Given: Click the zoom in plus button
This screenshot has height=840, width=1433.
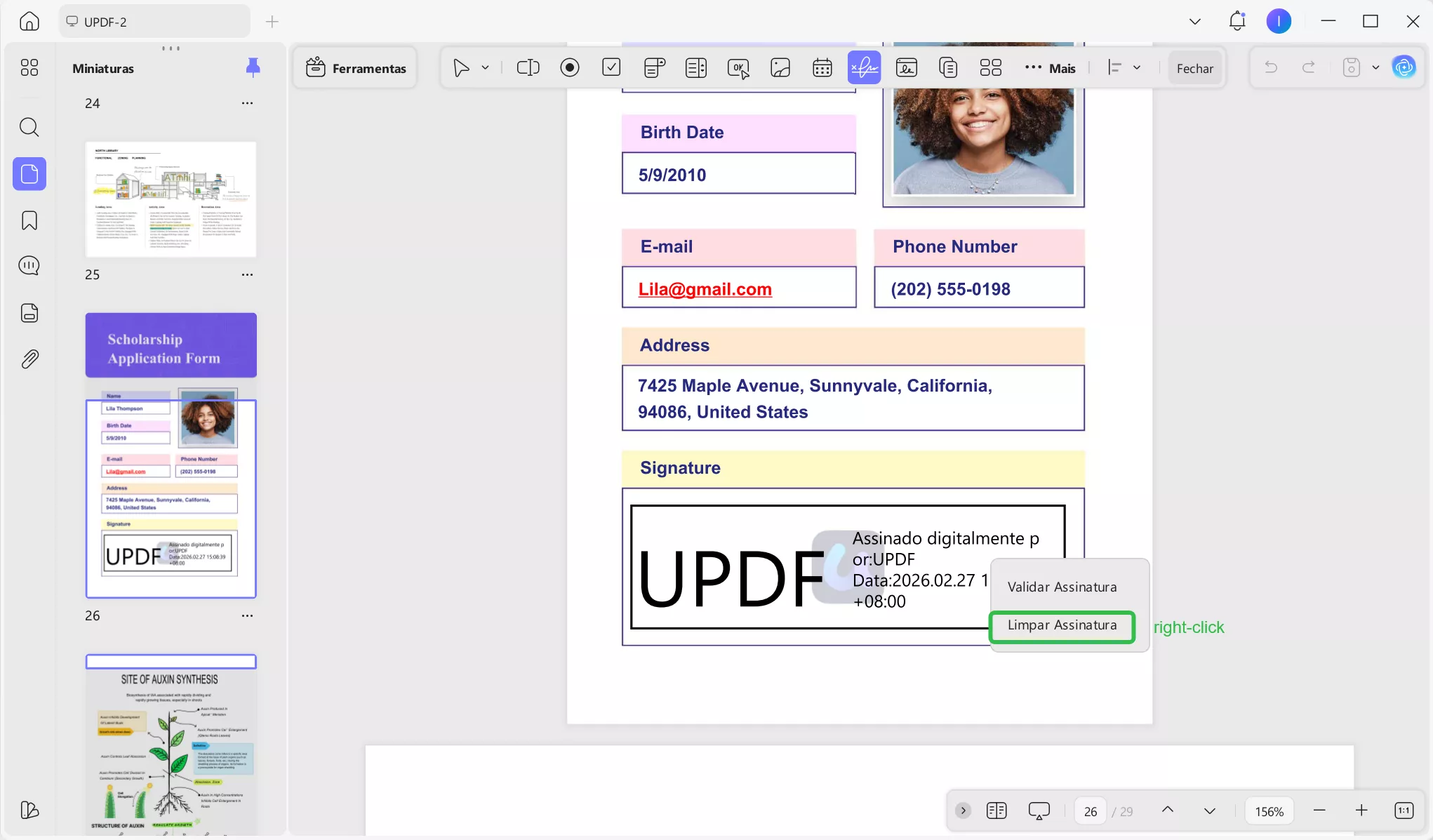Looking at the screenshot, I should (x=1361, y=811).
